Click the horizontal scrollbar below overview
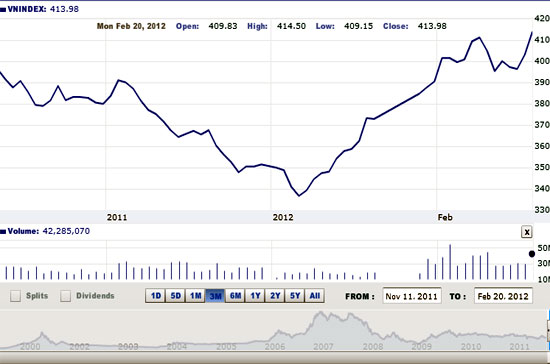Screen dimensions: 550x364 (275, 358)
